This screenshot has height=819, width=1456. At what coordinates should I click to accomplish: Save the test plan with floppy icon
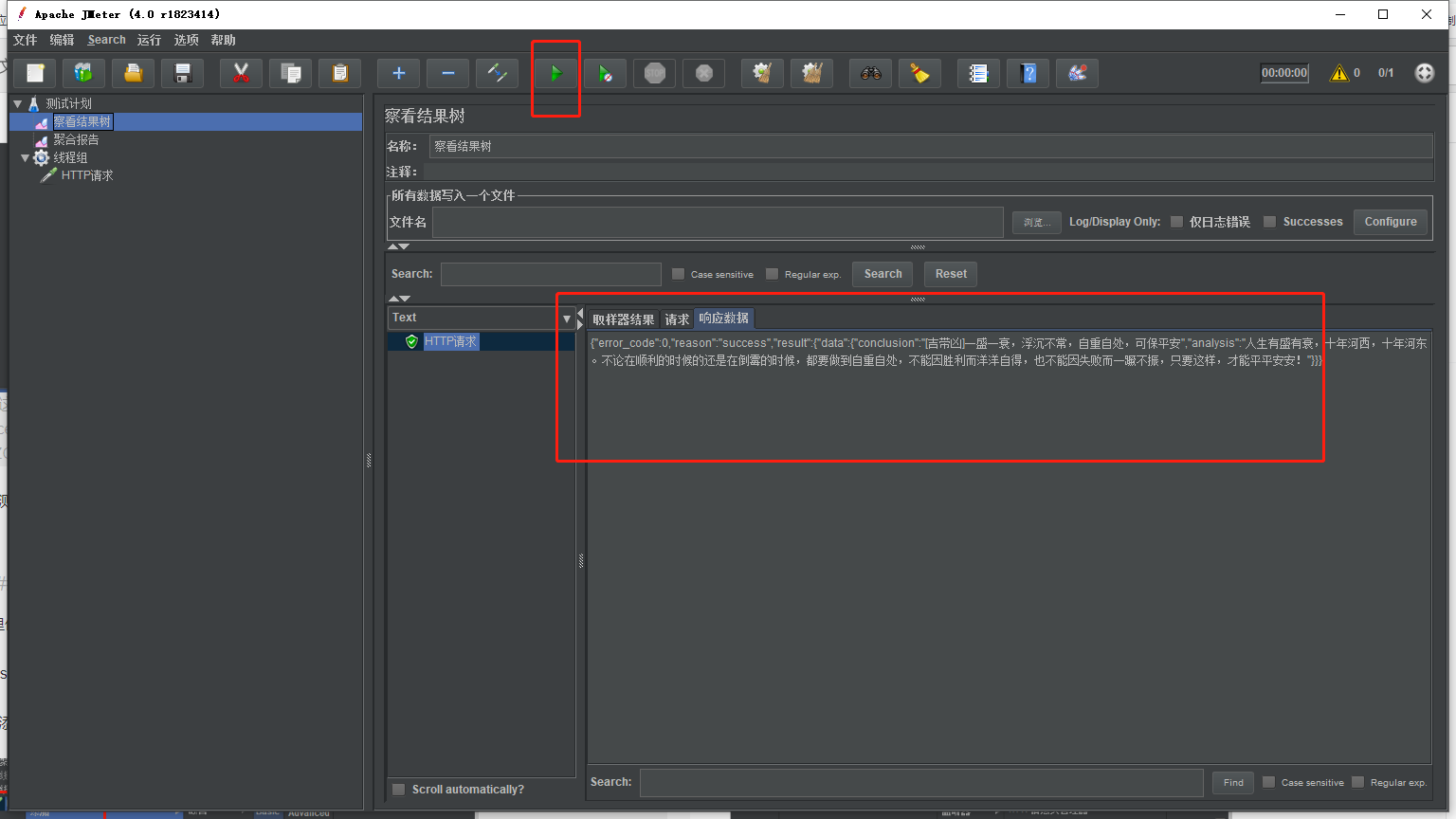183,73
